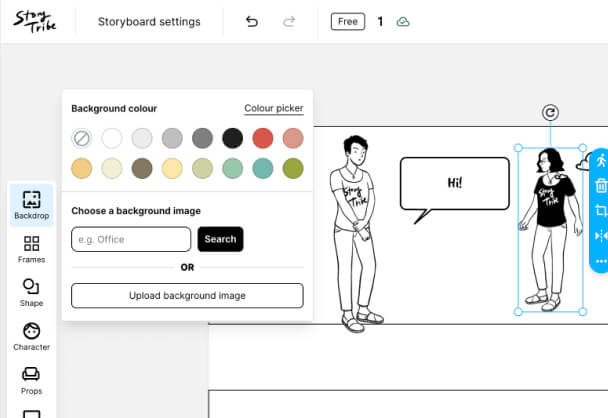
Task: Select the pale cream swatch
Action: [112, 168]
